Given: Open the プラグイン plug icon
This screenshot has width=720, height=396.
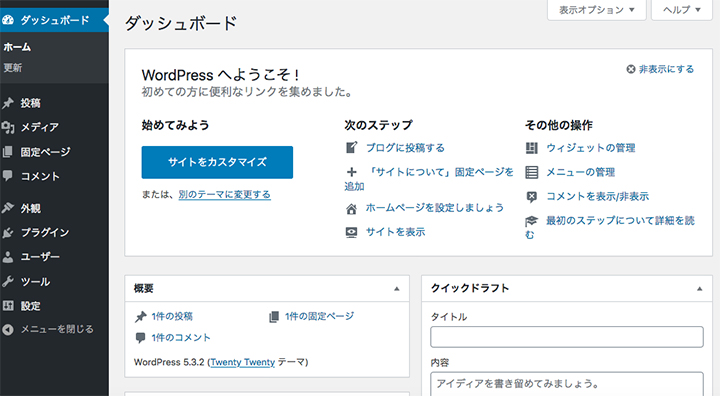Looking at the screenshot, I should pos(8,232).
